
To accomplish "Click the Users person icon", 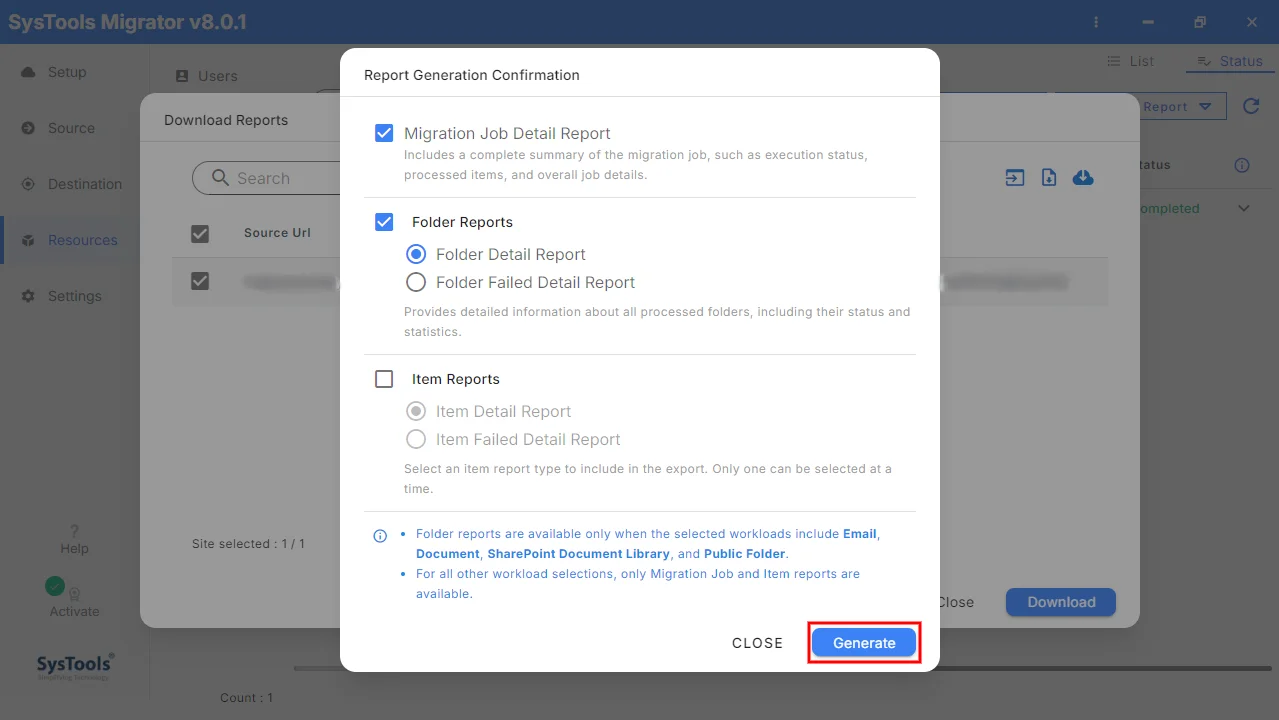I will pyautogui.click(x=182, y=76).
